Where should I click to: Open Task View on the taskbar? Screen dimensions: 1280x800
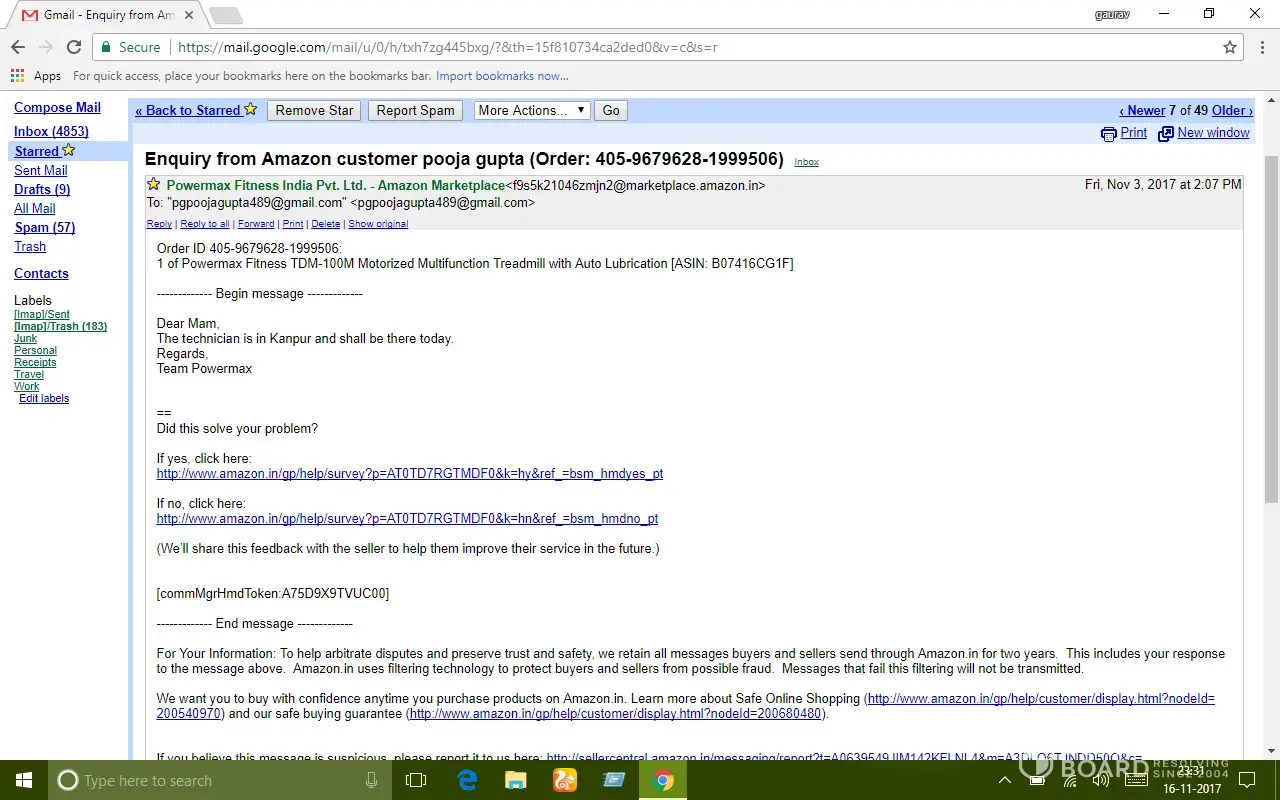[416, 780]
